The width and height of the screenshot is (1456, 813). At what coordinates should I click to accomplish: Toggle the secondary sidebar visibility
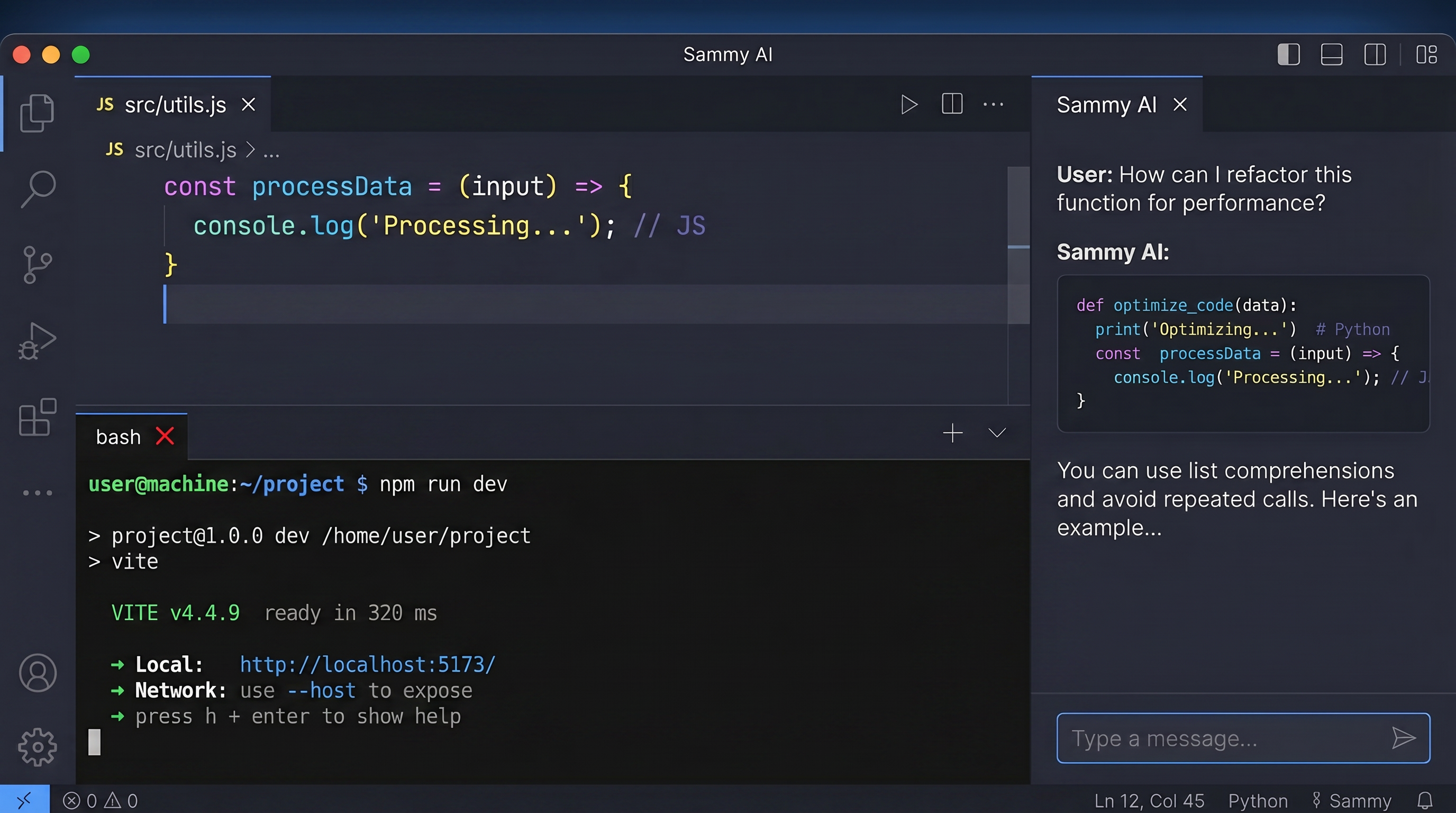1375,55
